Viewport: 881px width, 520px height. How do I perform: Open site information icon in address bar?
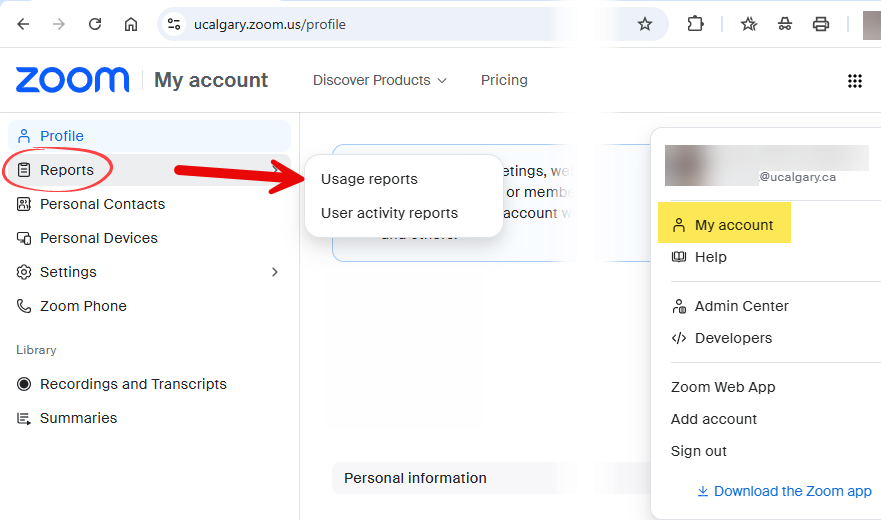[174, 24]
